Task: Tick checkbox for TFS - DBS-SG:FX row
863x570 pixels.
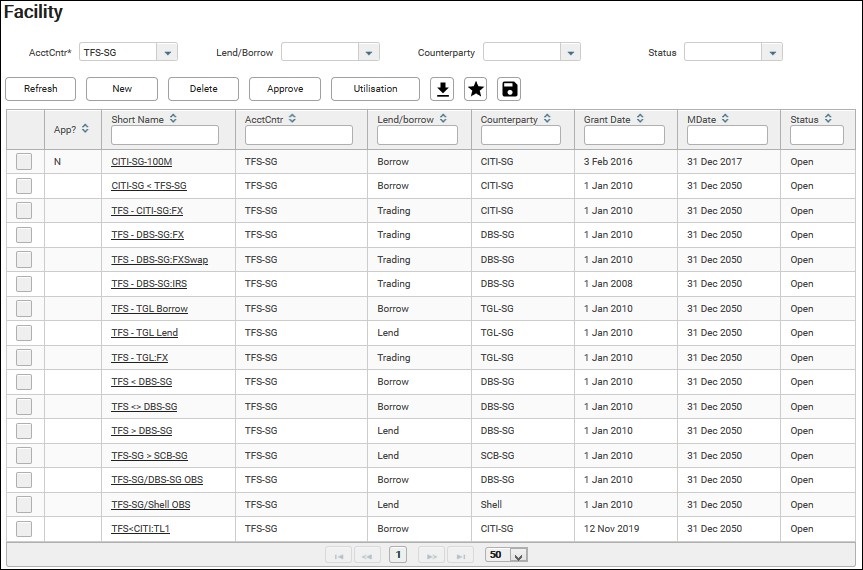Action: [24, 235]
